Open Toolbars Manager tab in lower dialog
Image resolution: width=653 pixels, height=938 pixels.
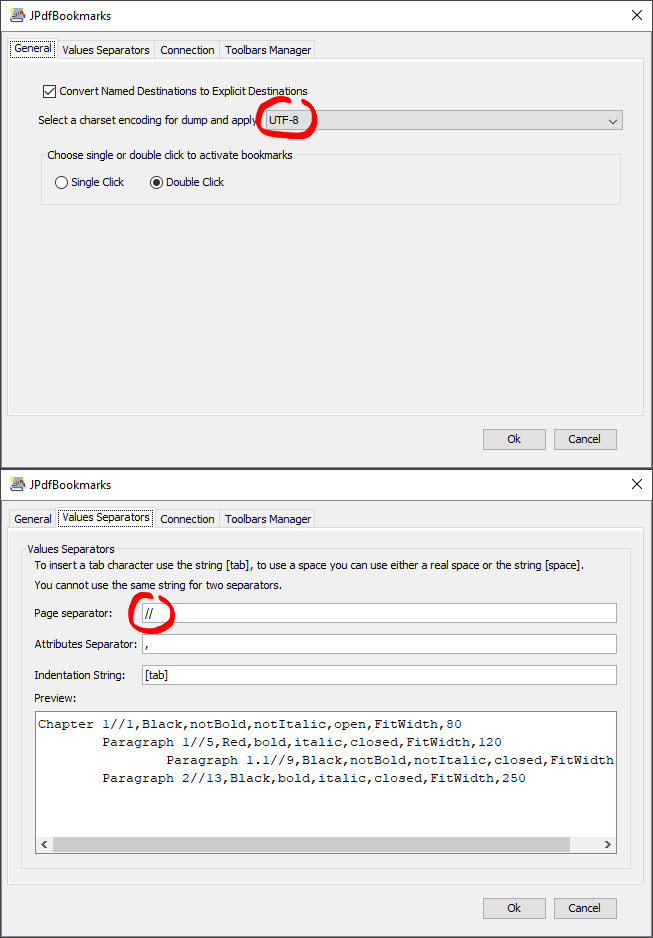click(x=268, y=519)
